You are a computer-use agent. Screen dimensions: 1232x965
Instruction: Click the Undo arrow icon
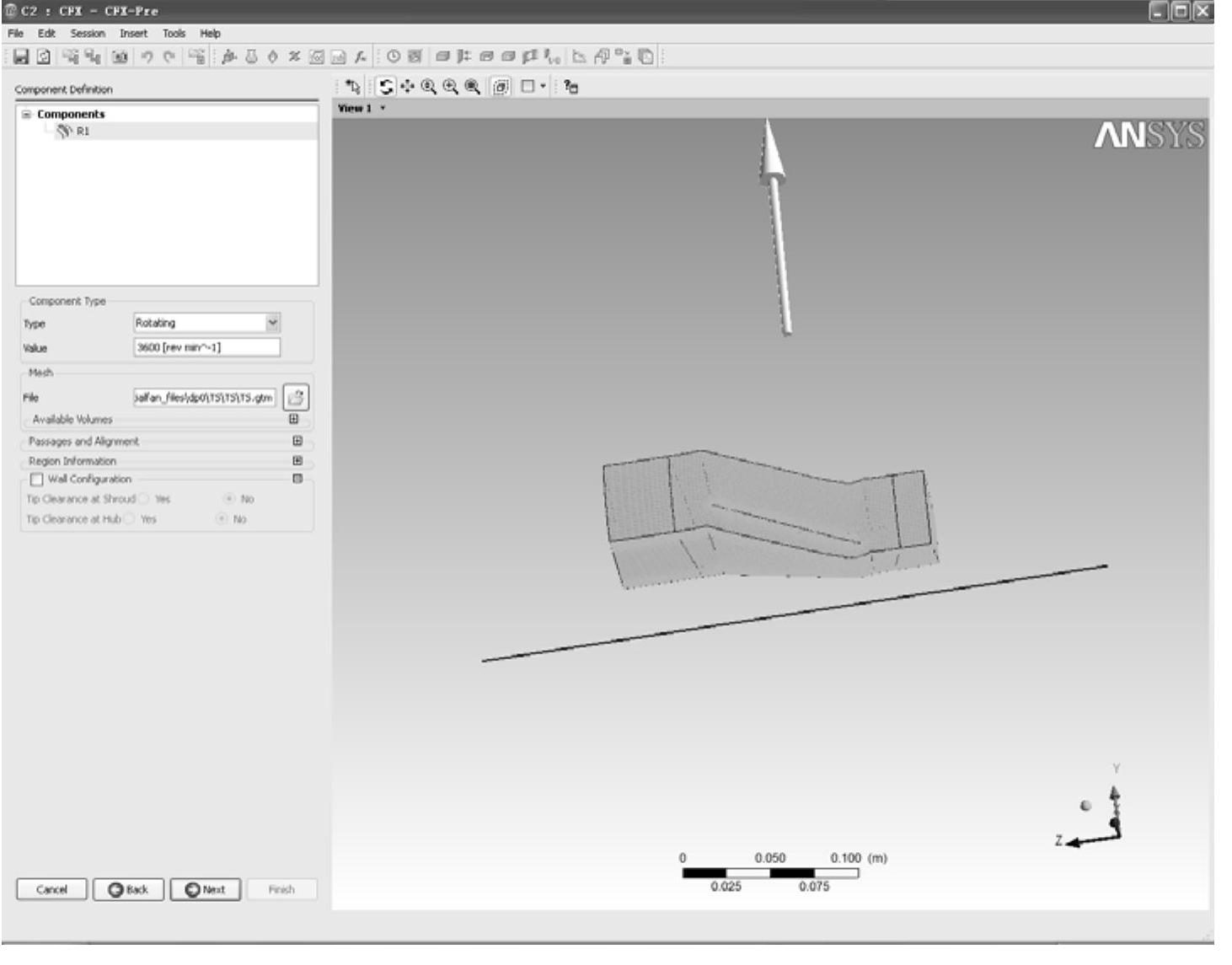(147, 57)
